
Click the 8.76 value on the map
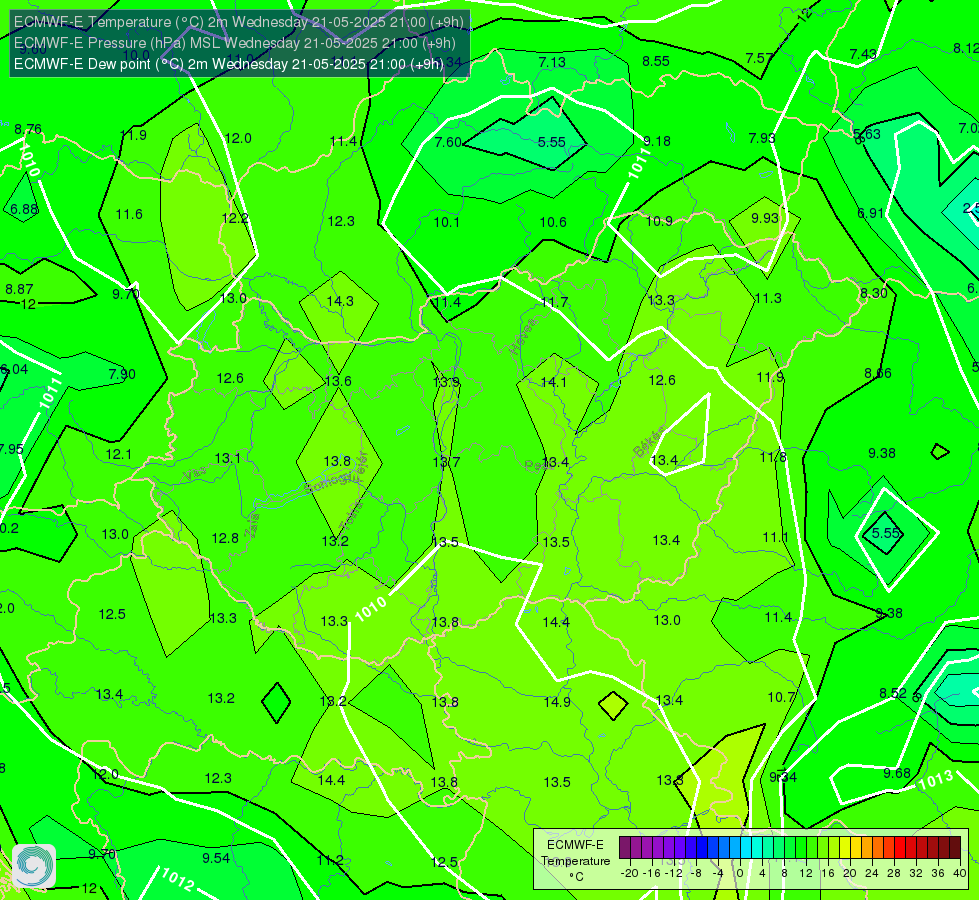[28, 129]
